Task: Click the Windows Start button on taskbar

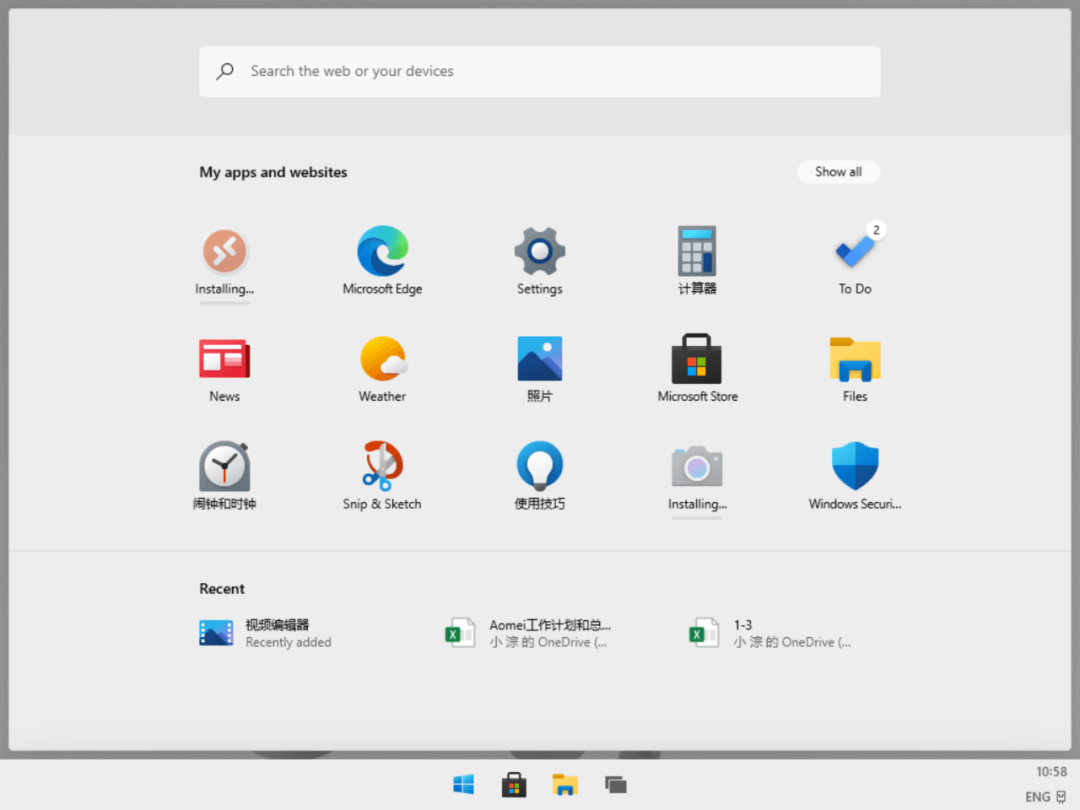Action: click(x=463, y=785)
